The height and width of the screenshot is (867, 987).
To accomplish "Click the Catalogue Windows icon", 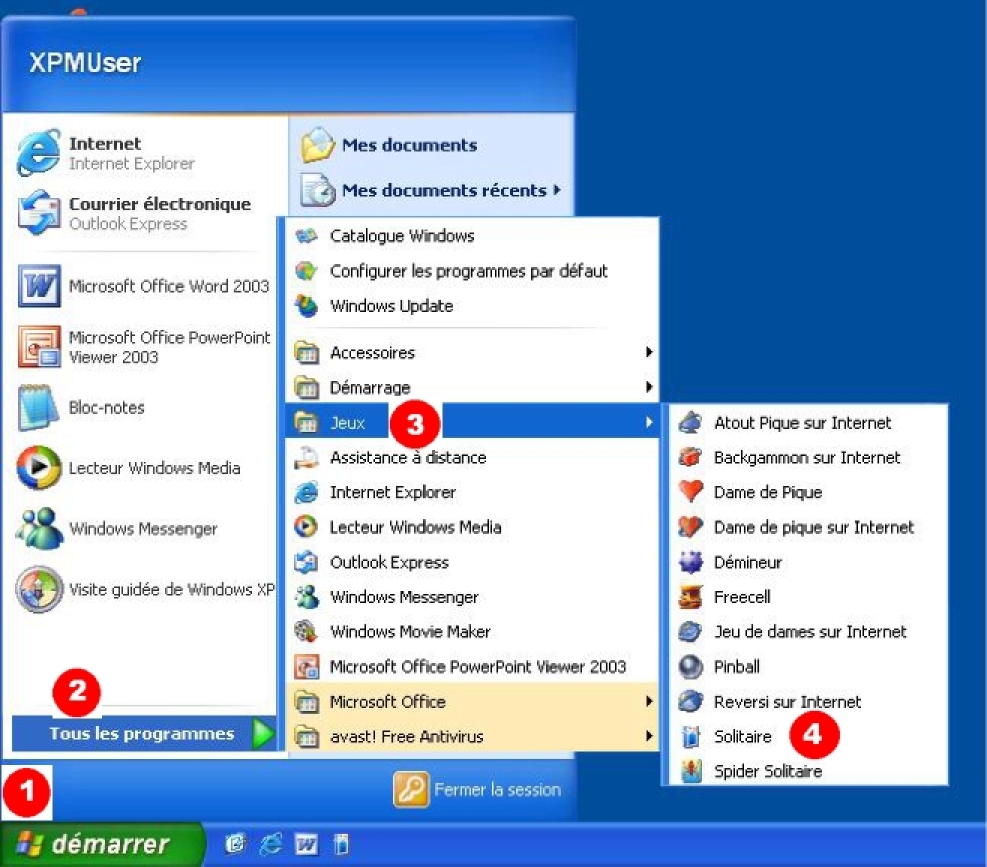I will 307,236.
